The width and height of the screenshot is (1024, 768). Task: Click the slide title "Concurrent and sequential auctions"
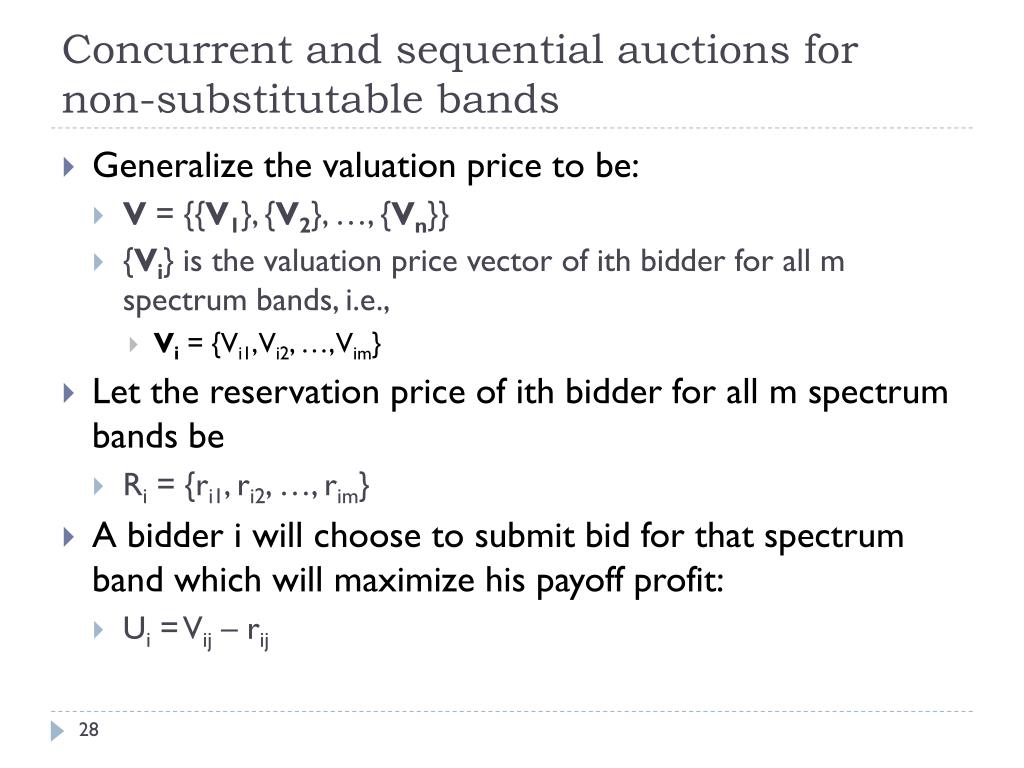[x=460, y=49]
